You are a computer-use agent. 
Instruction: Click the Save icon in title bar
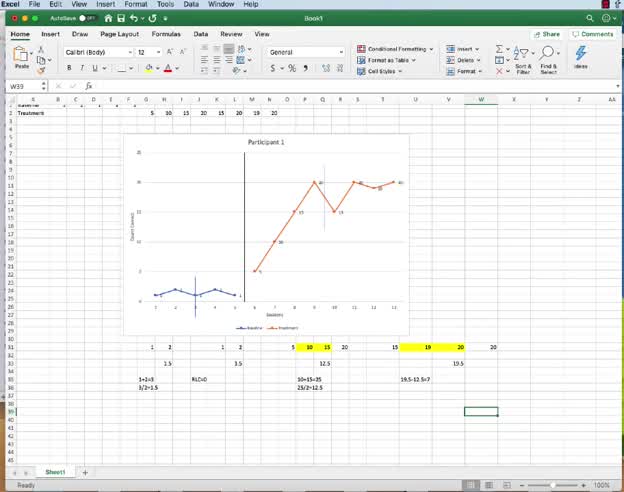point(121,18)
